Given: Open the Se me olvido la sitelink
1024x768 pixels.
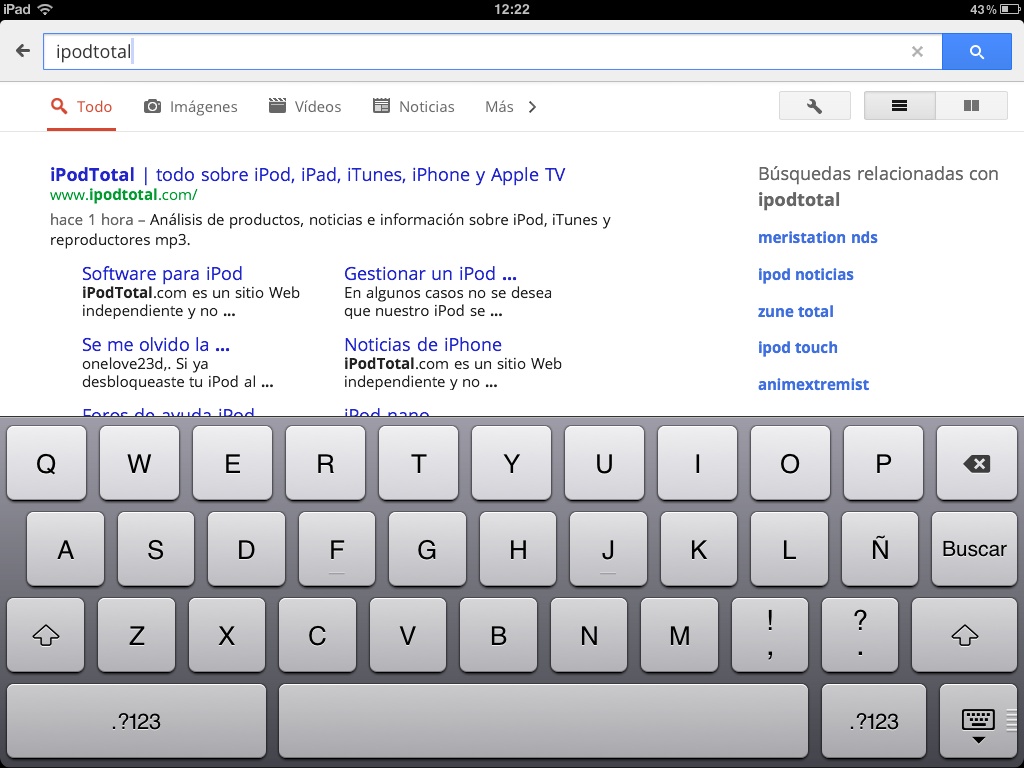Looking at the screenshot, I should coord(155,344).
